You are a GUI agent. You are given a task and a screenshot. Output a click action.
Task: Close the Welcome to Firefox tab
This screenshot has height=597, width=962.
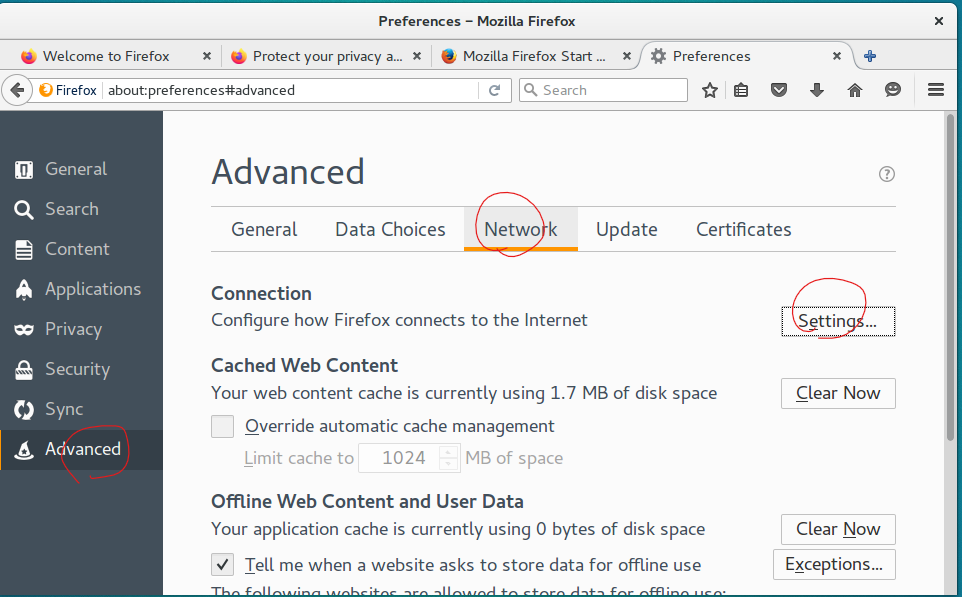tap(207, 56)
